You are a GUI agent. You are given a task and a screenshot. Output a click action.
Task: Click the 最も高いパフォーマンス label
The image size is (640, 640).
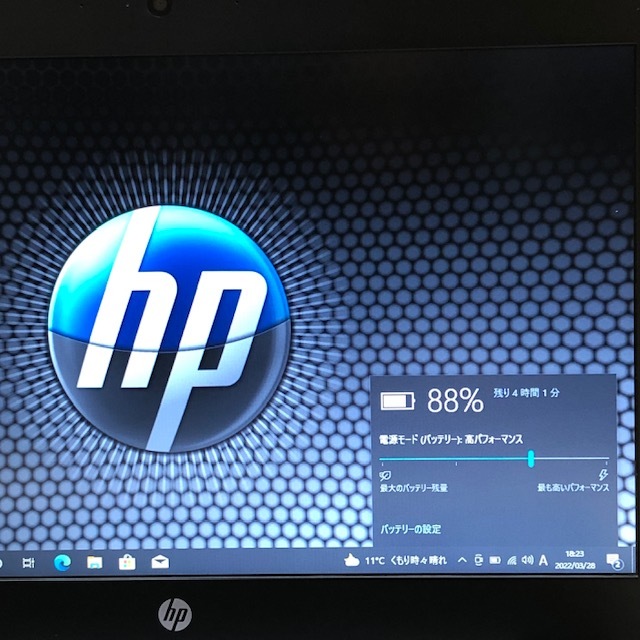pos(573,487)
